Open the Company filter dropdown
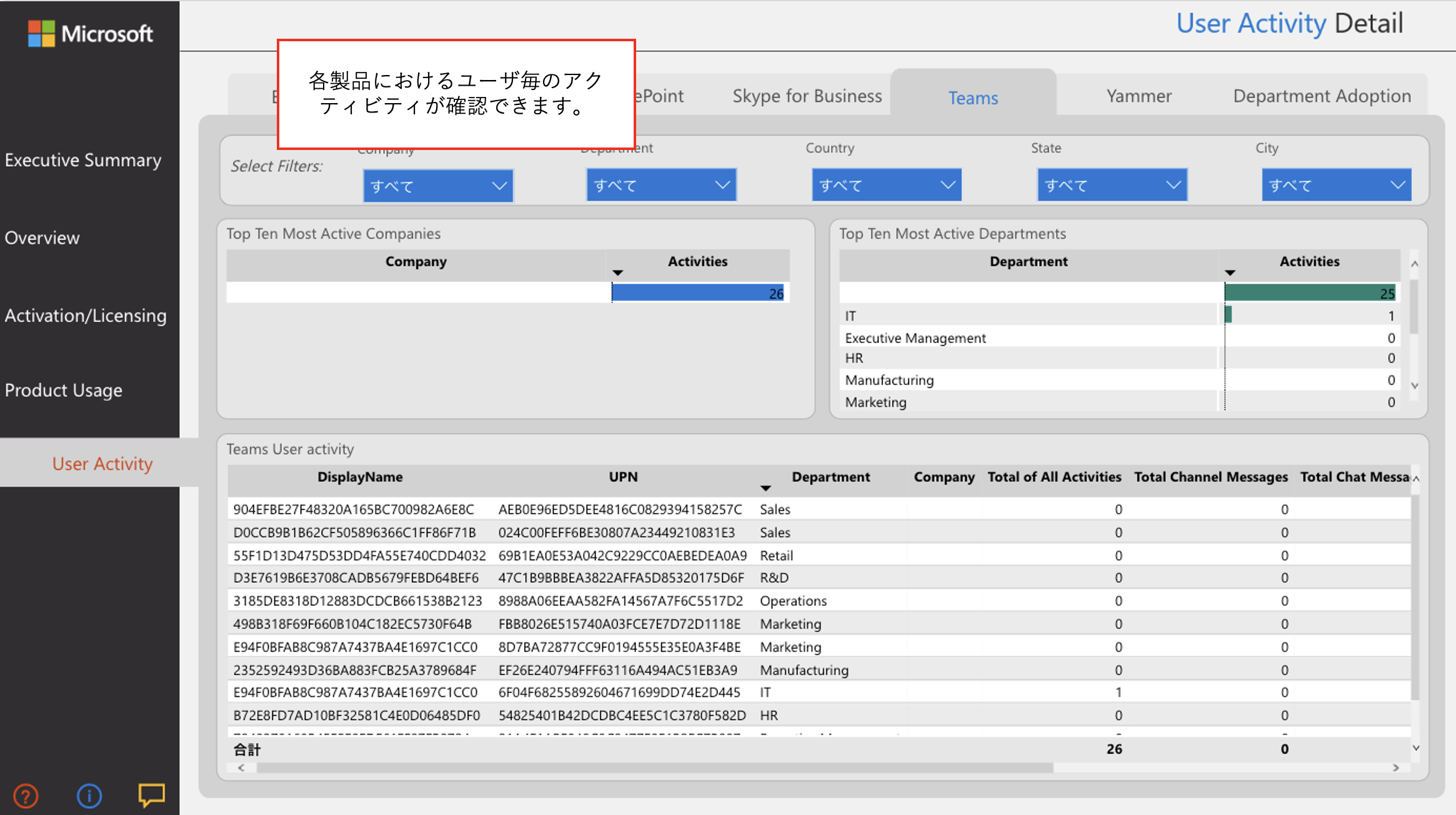Screen dimensions: 1456x815 (437, 185)
